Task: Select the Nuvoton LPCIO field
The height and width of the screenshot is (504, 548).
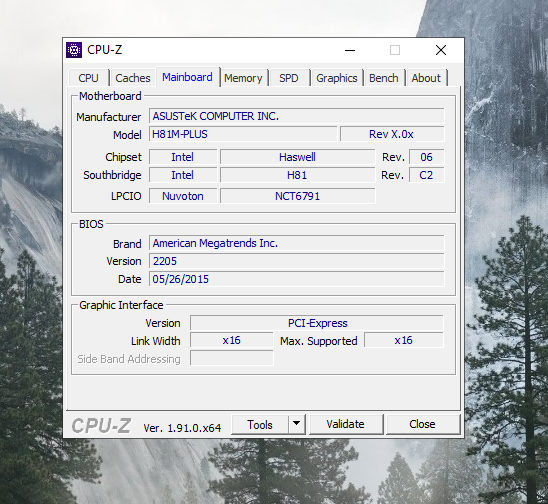Action: pos(183,196)
